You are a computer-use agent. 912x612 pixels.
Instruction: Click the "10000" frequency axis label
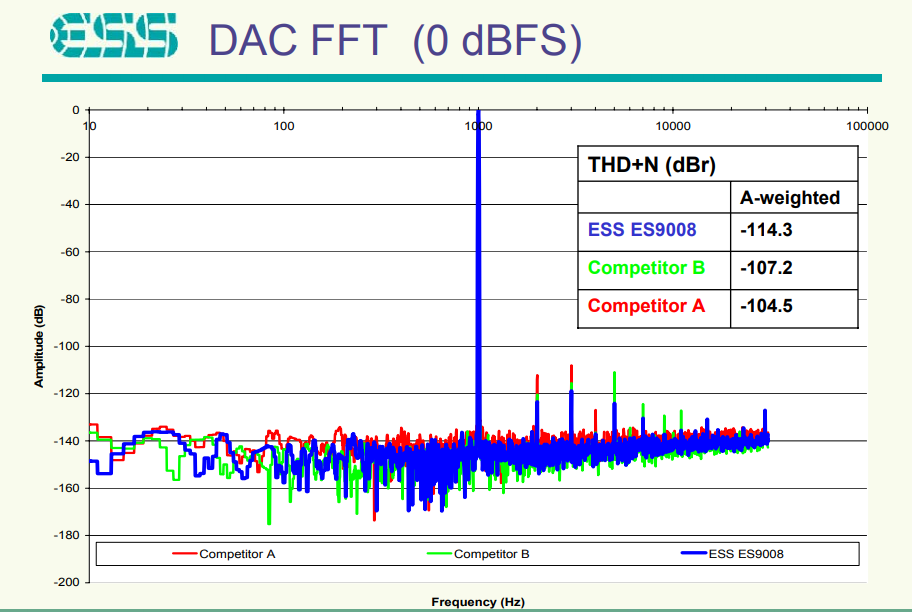coord(673,126)
